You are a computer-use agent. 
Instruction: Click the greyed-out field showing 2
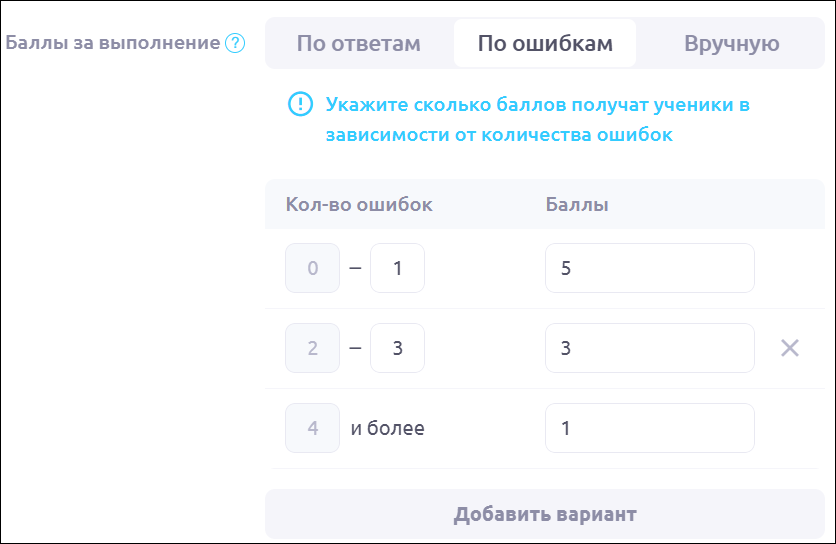tap(312, 348)
